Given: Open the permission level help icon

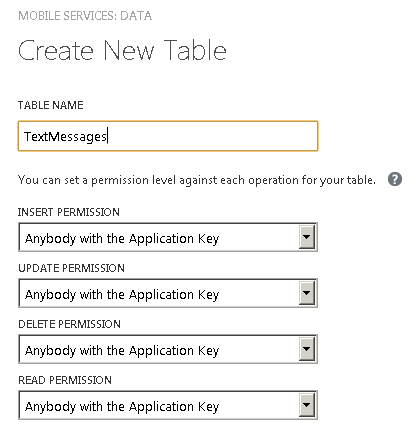Looking at the screenshot, I should click(395, 179).
